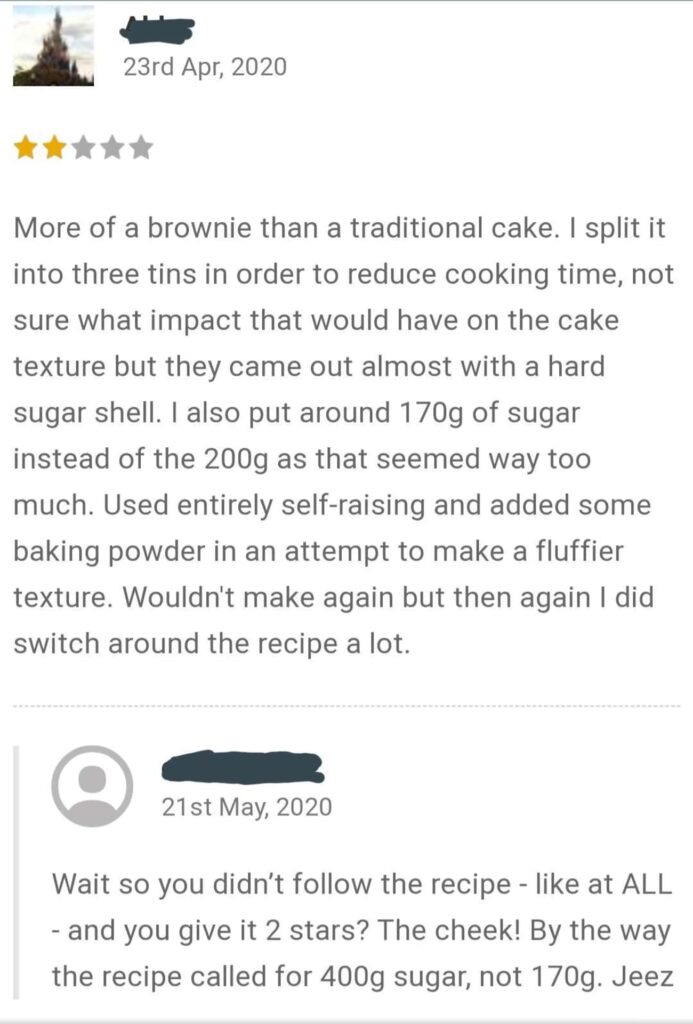This screenshot has height=1024, width=693.
Task: Click the "21st May, 2020" reply date
Action: click(x=247, y=807)
